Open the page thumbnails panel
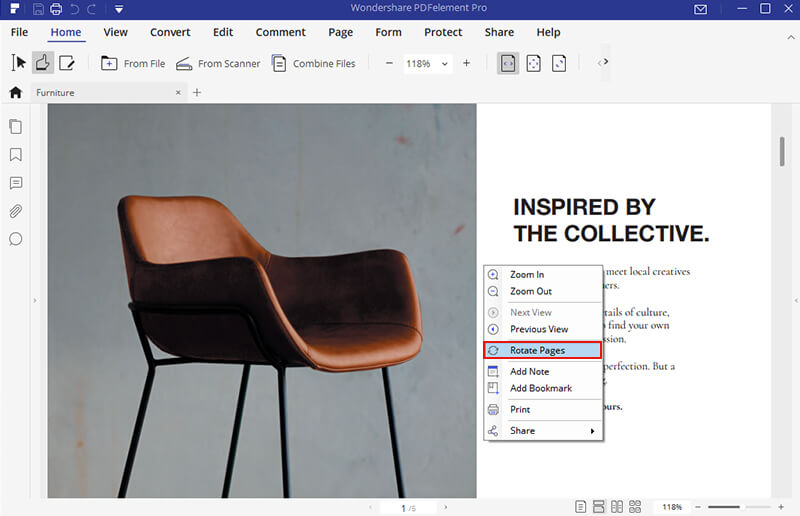Screen dimensions: 800x516 pos(16,127)
